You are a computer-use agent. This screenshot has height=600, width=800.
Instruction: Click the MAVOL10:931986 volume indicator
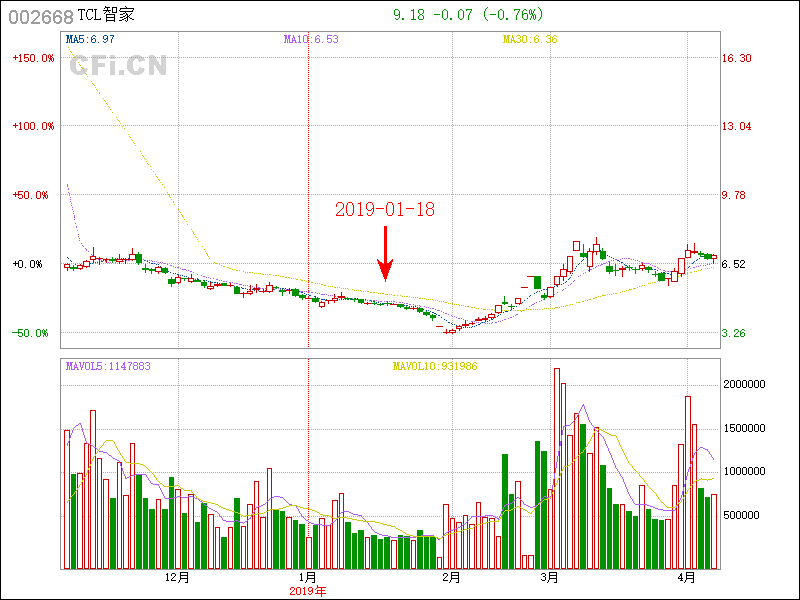pos(434,366)
